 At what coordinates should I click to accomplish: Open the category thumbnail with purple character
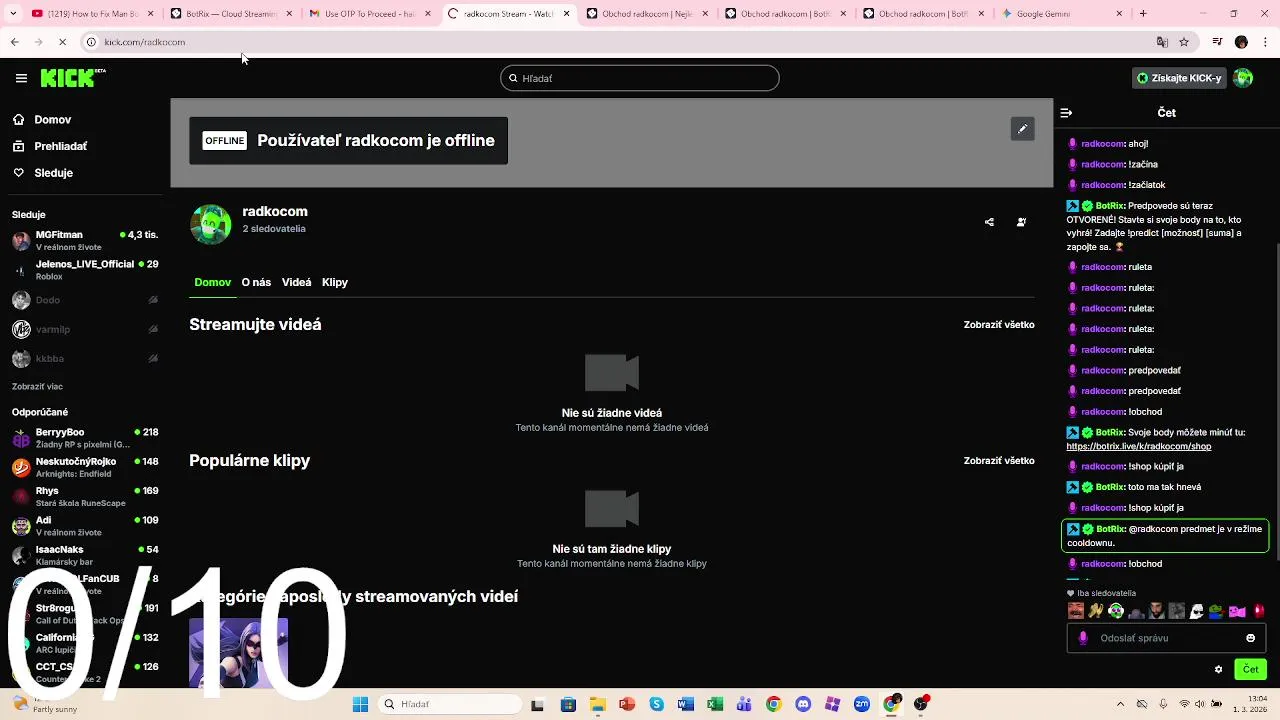[239, 653]
